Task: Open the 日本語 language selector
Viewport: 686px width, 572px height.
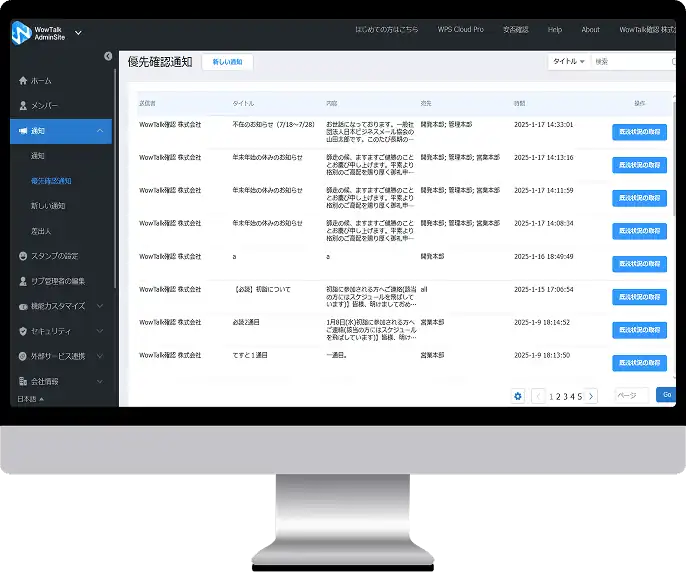Action: (30, 399)
